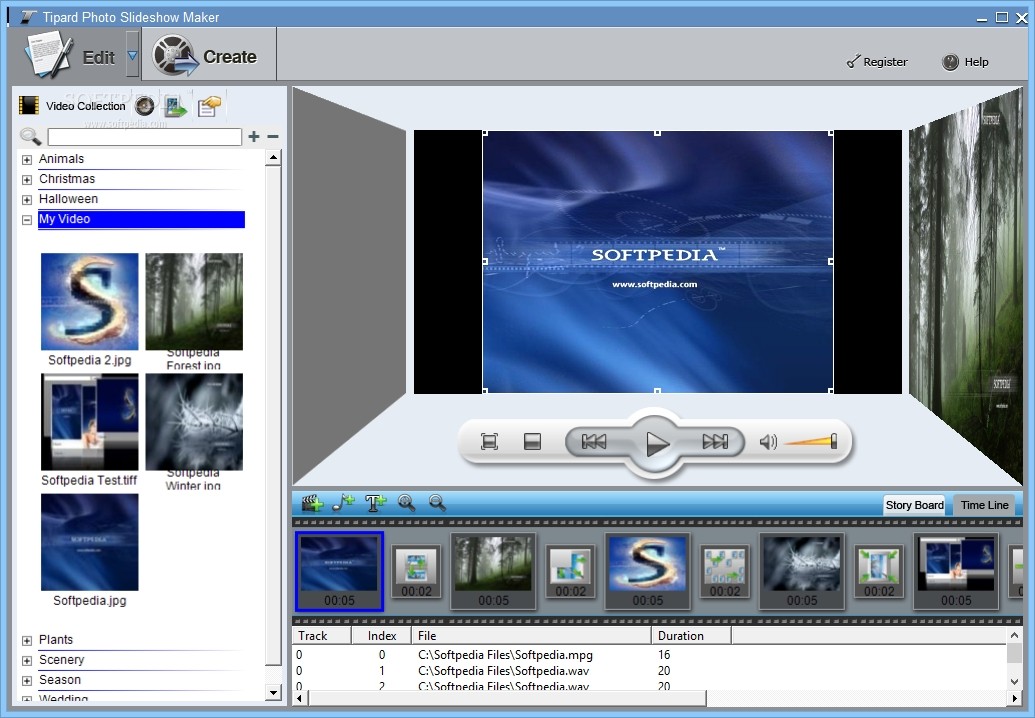This screenshot has height=718, width=1035.
Task: Mute audio via the speaker icon
Action: 767,440
